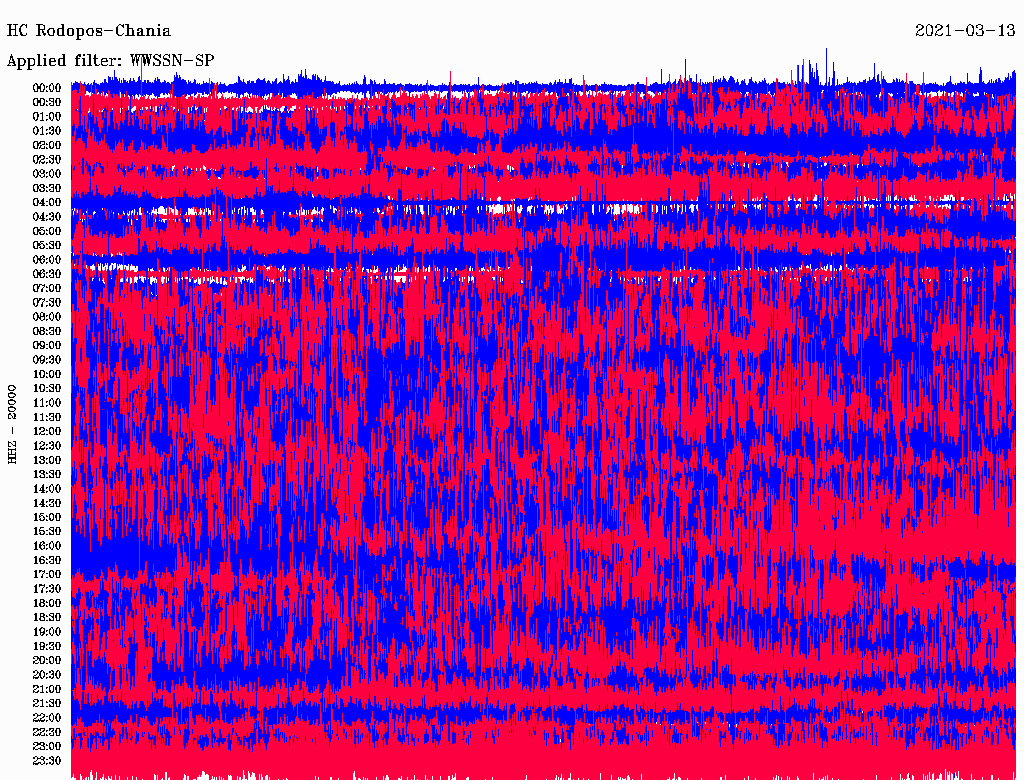The image size is (1024, 780).
Task: Select the 20:30 time marker
Action: click(x=47, y=675)
